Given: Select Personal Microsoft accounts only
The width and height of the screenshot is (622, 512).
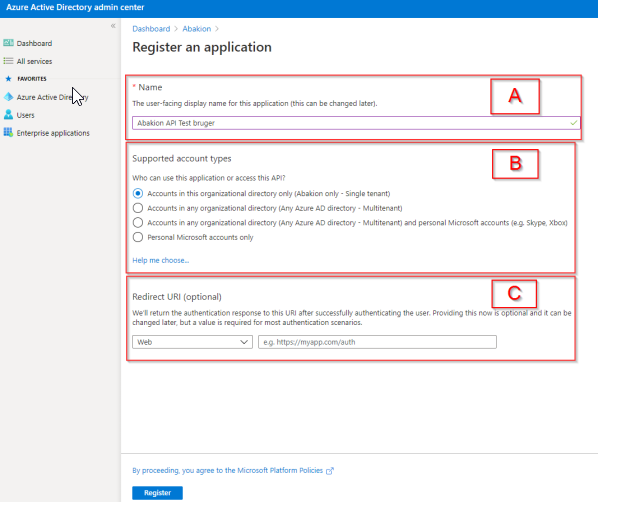Looking at the screenshot, I should tap(138, 237).
